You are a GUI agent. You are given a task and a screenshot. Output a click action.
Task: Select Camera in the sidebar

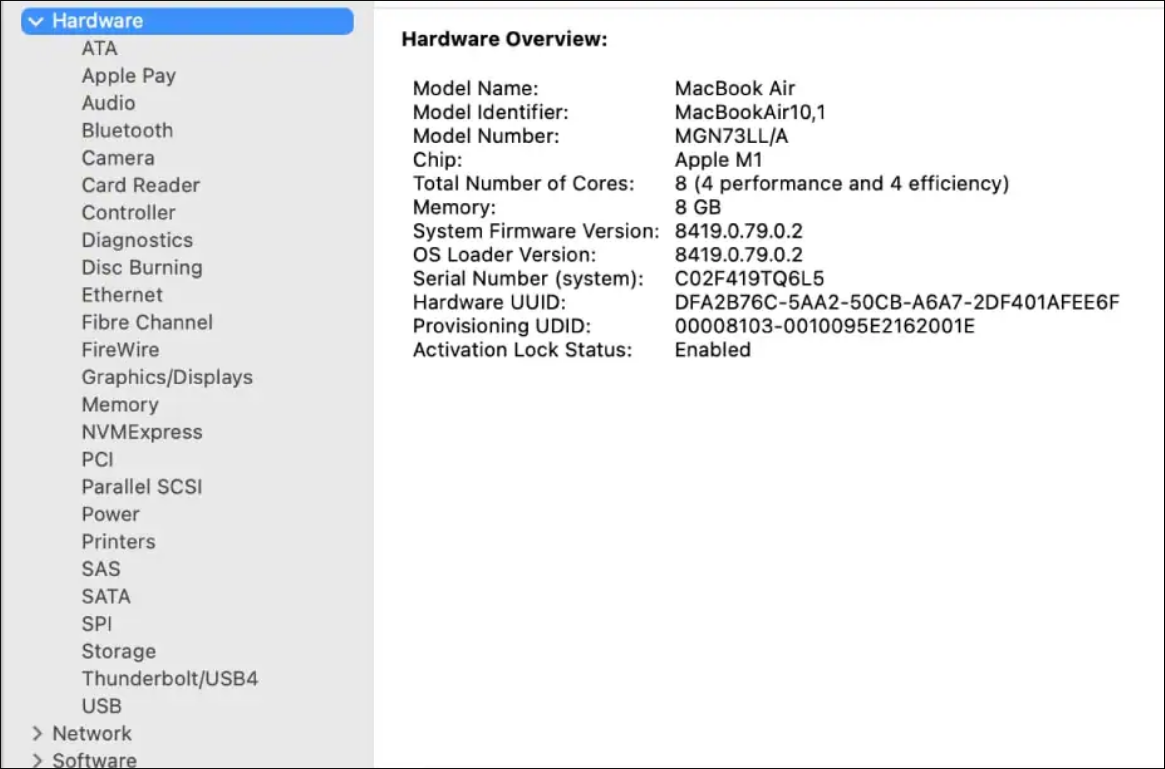[x=118, y=158]
